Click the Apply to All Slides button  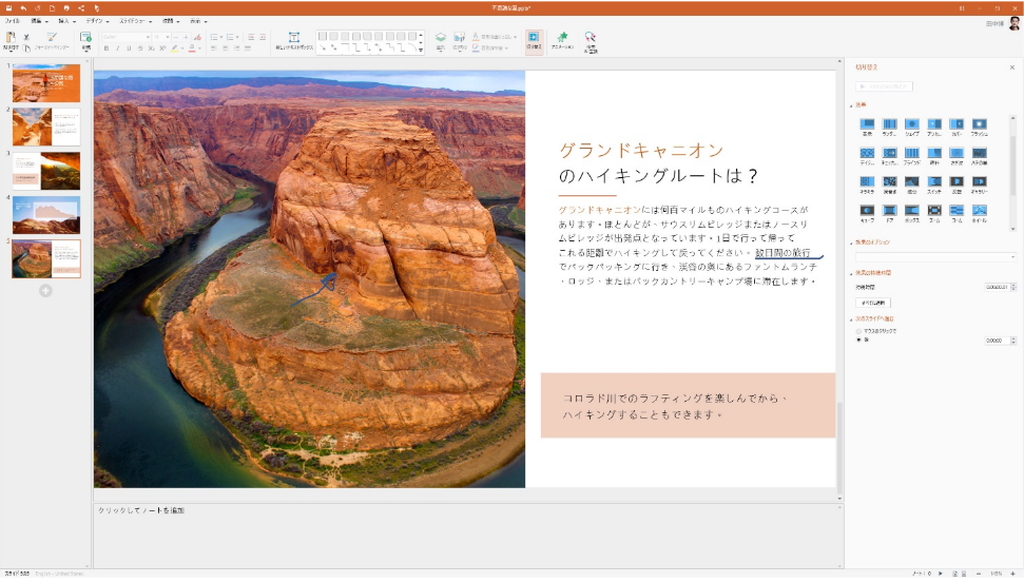pos(873,303)
